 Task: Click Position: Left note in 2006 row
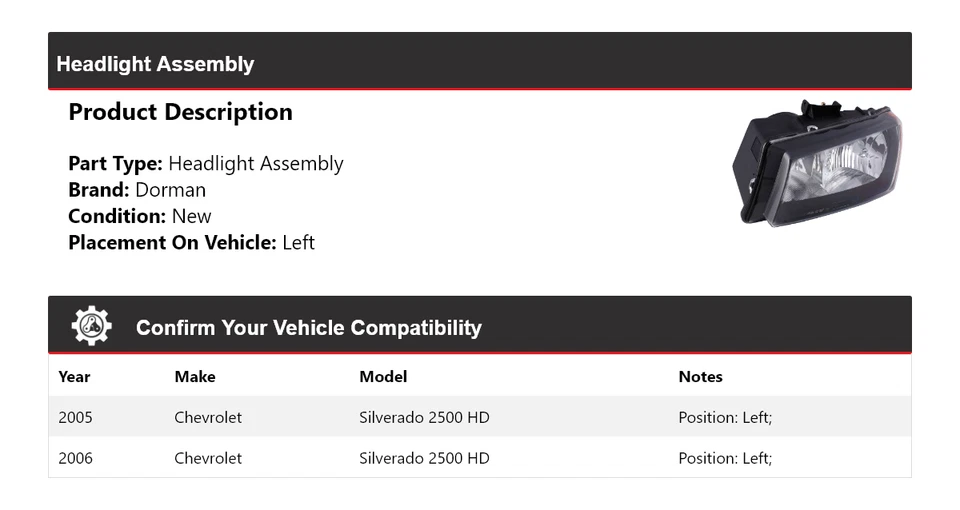pyautogui.click(x=725, y=458)
